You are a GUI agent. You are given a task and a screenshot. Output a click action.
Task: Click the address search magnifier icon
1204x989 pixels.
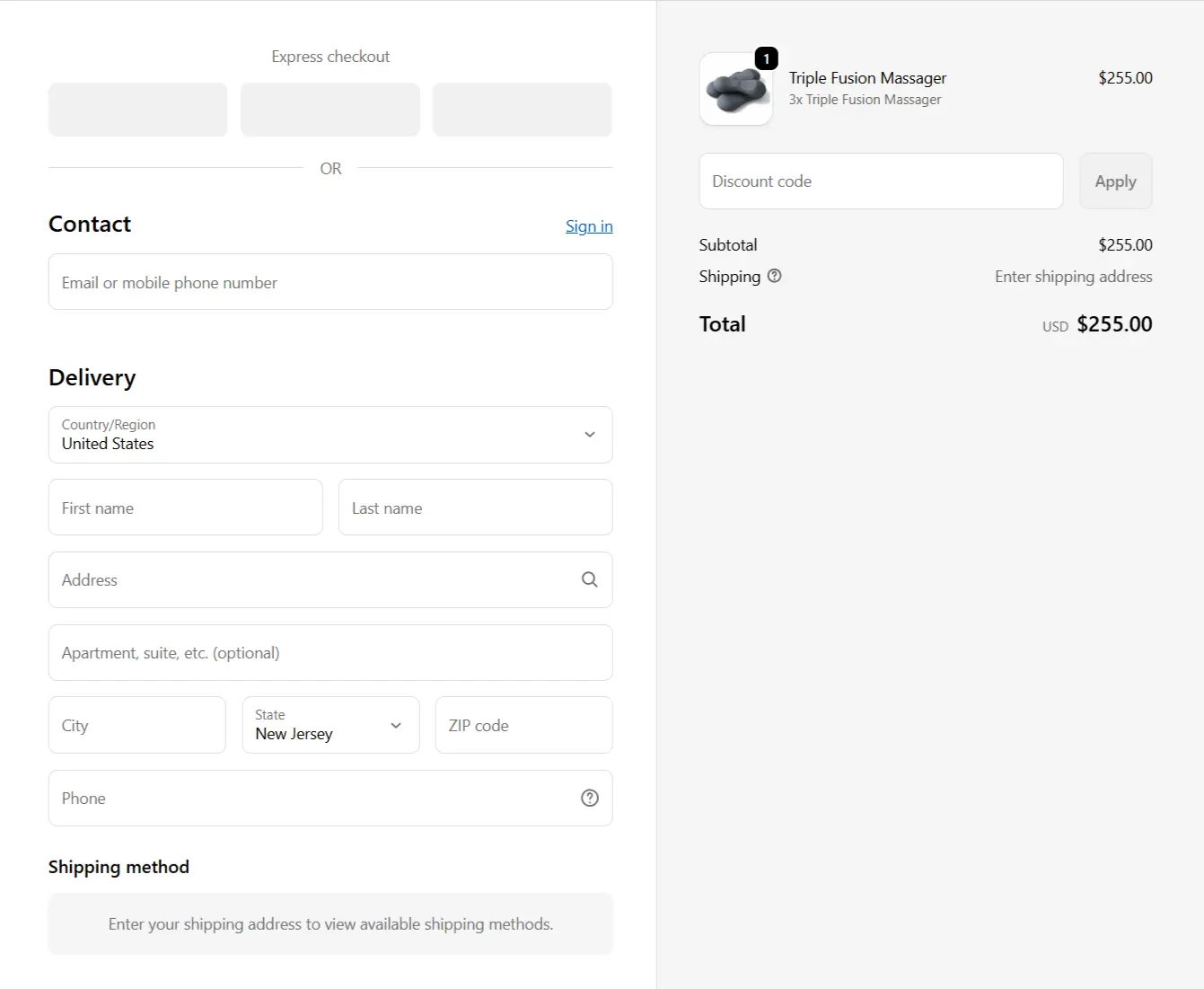point(589,579)
